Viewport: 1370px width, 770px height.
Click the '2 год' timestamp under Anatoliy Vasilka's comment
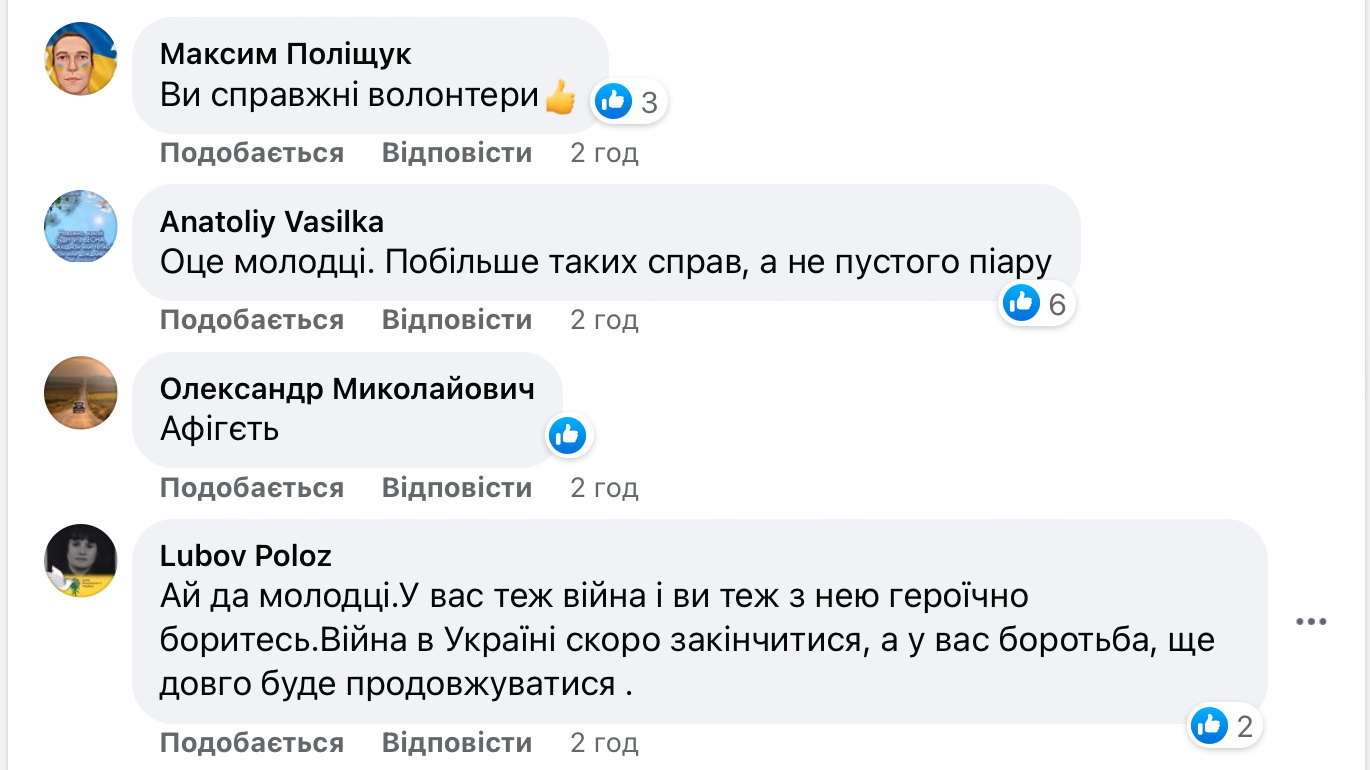(x=604, y=320)
